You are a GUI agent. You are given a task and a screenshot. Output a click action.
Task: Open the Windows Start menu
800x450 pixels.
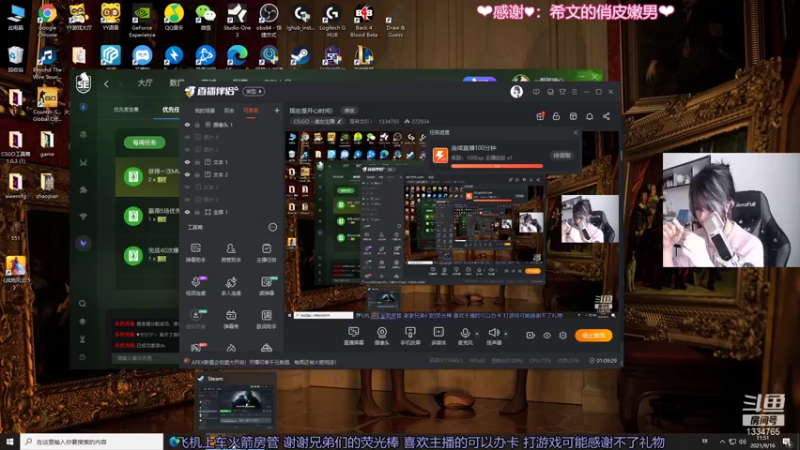(10, 441)
